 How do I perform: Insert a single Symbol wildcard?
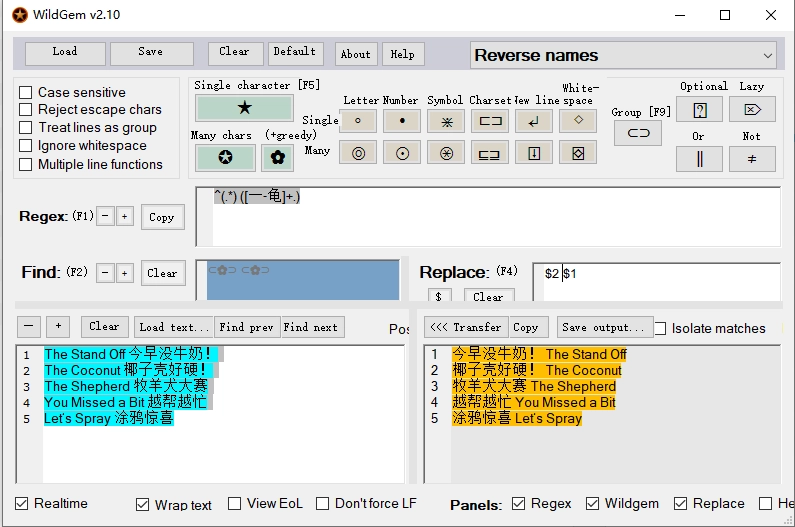pyautogui.click(x=445, y=121)
